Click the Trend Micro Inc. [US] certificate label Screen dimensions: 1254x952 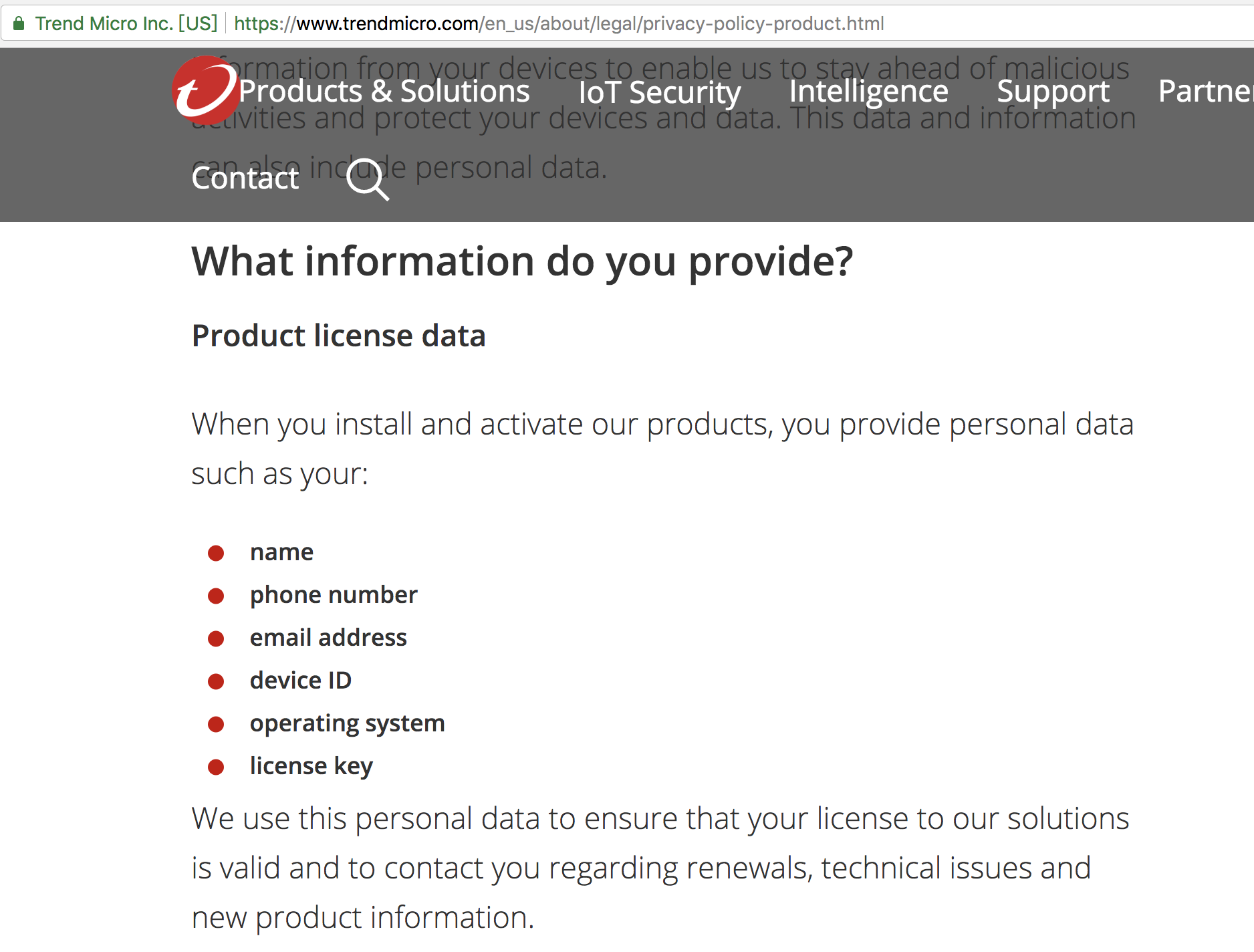tap(126, 24)
